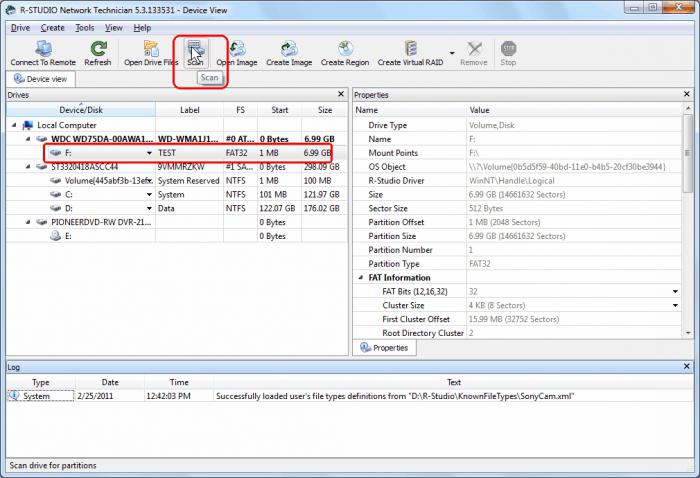Screen dimensions: 700x478
Task: Select the System log entry row
Action: coord(350,396)
